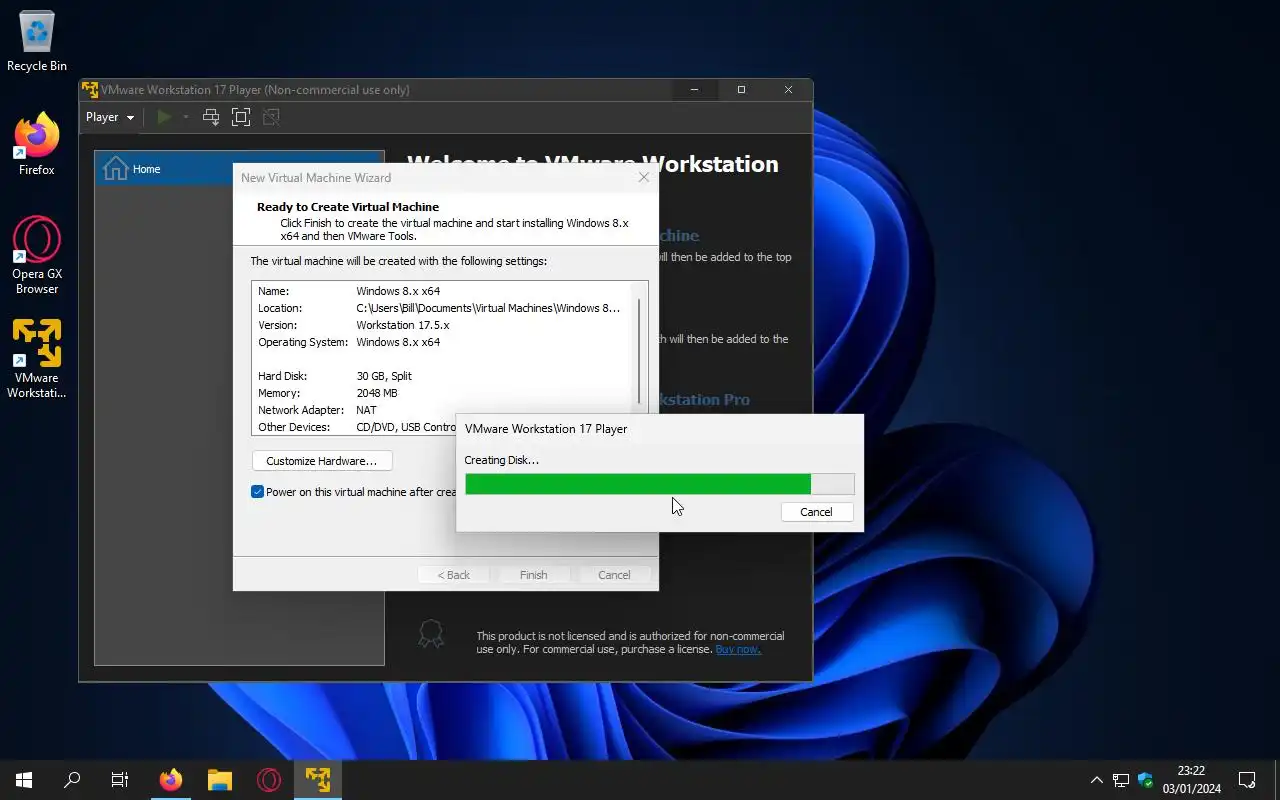Open VMware Workstation desktop shortcut
Screen dimensions: 1280x800
click(x=37, y=359)
